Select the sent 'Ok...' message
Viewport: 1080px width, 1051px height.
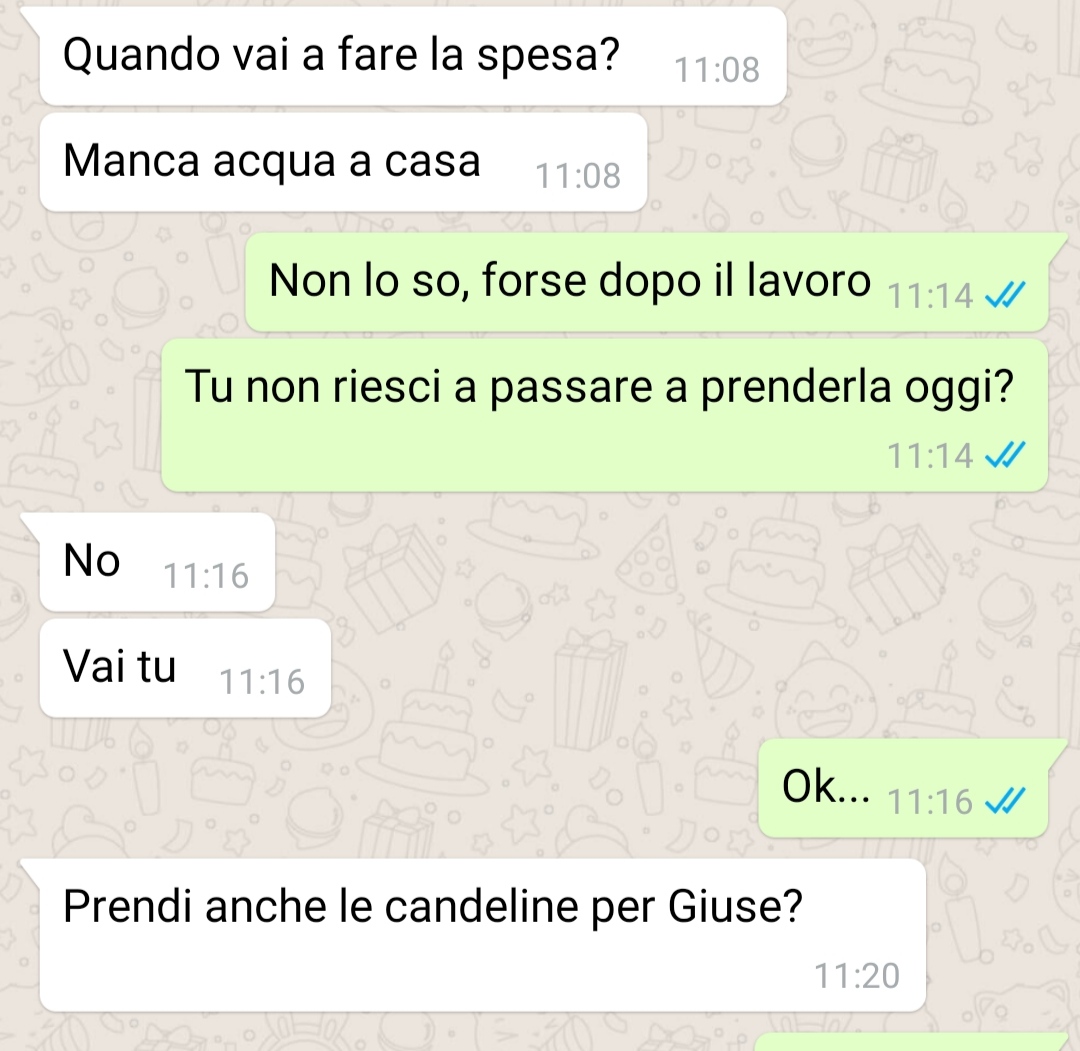coord(904,789)
